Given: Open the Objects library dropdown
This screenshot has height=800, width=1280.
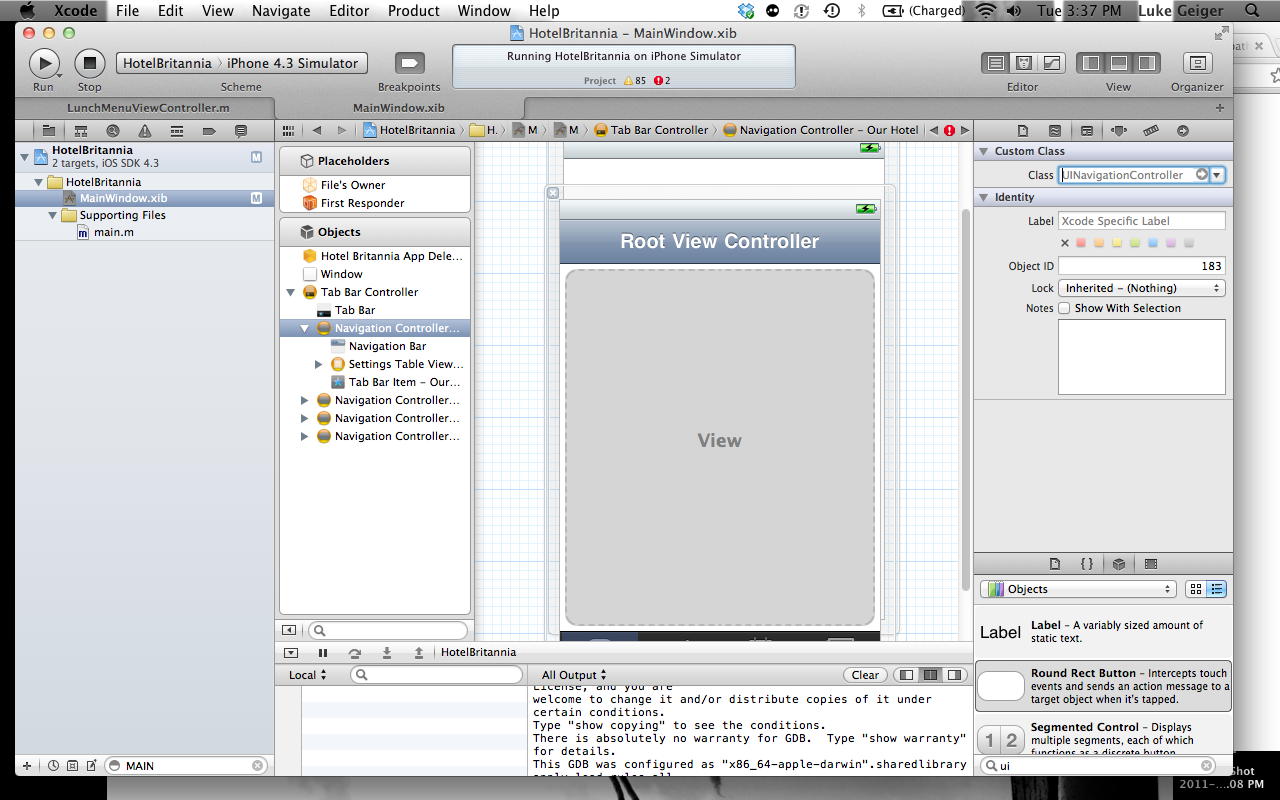Looking at the screenshot, I should point(1078,589).
